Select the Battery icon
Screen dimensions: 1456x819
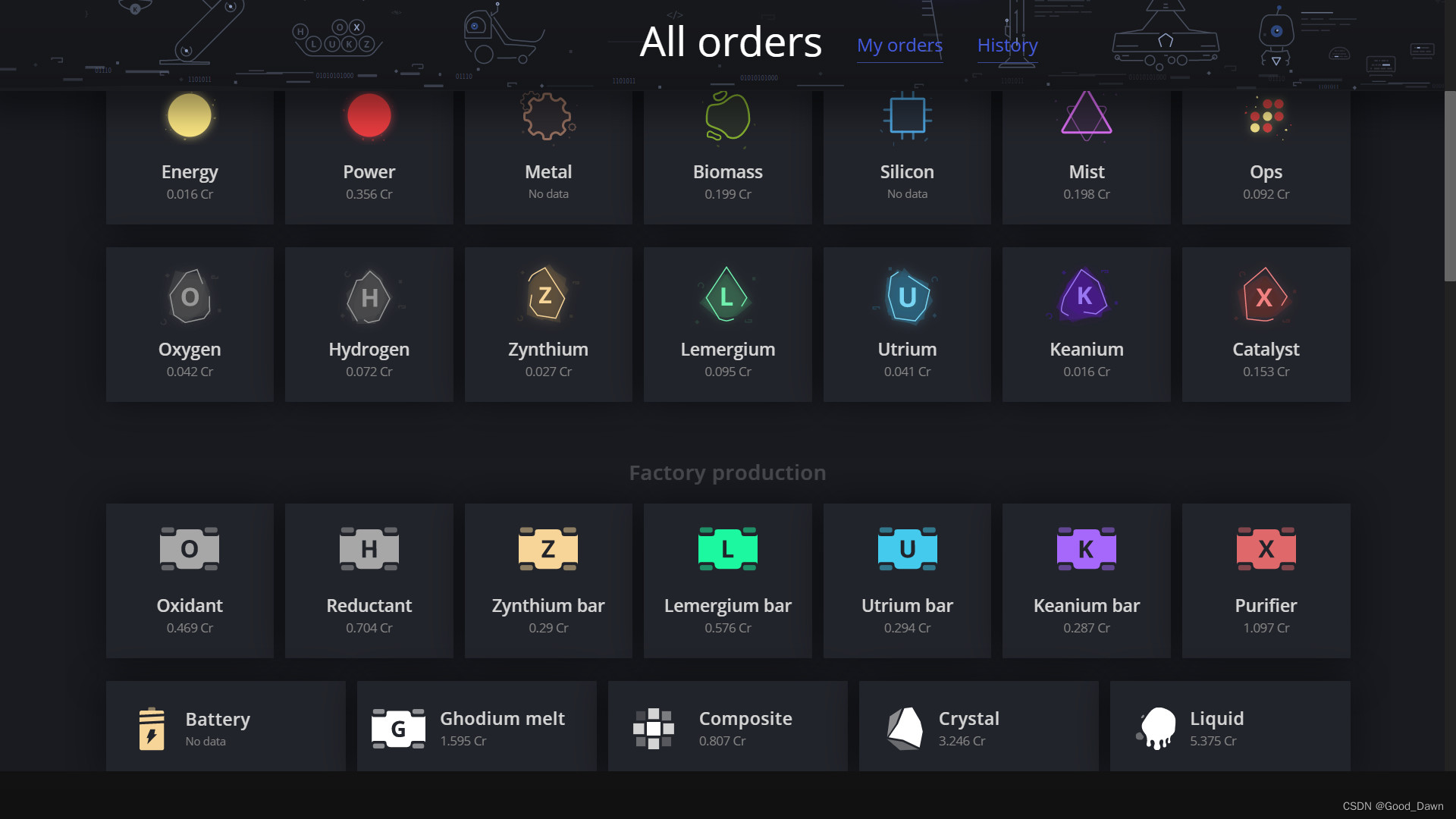click(x=152, y=729)
